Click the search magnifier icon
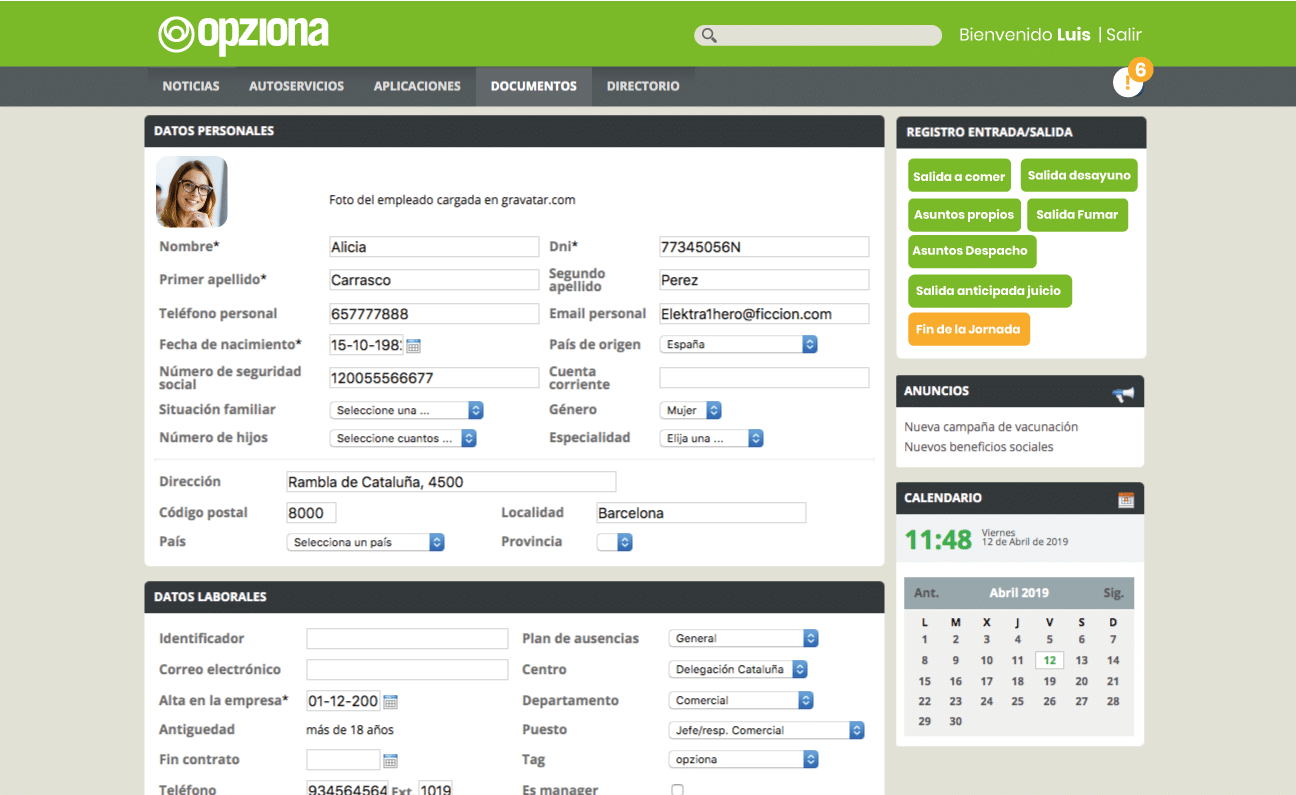This screenshot has height=795, width=1296. coord(709,36)
